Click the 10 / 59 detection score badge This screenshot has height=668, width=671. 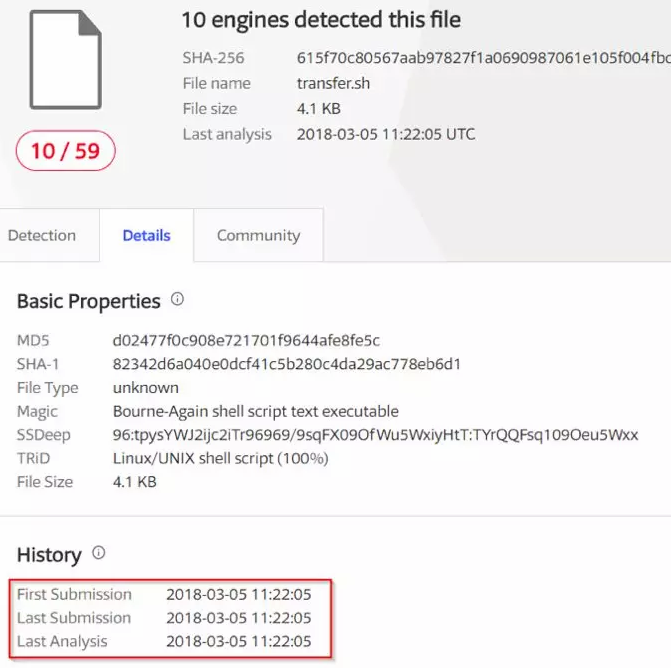tap(66, 151)
